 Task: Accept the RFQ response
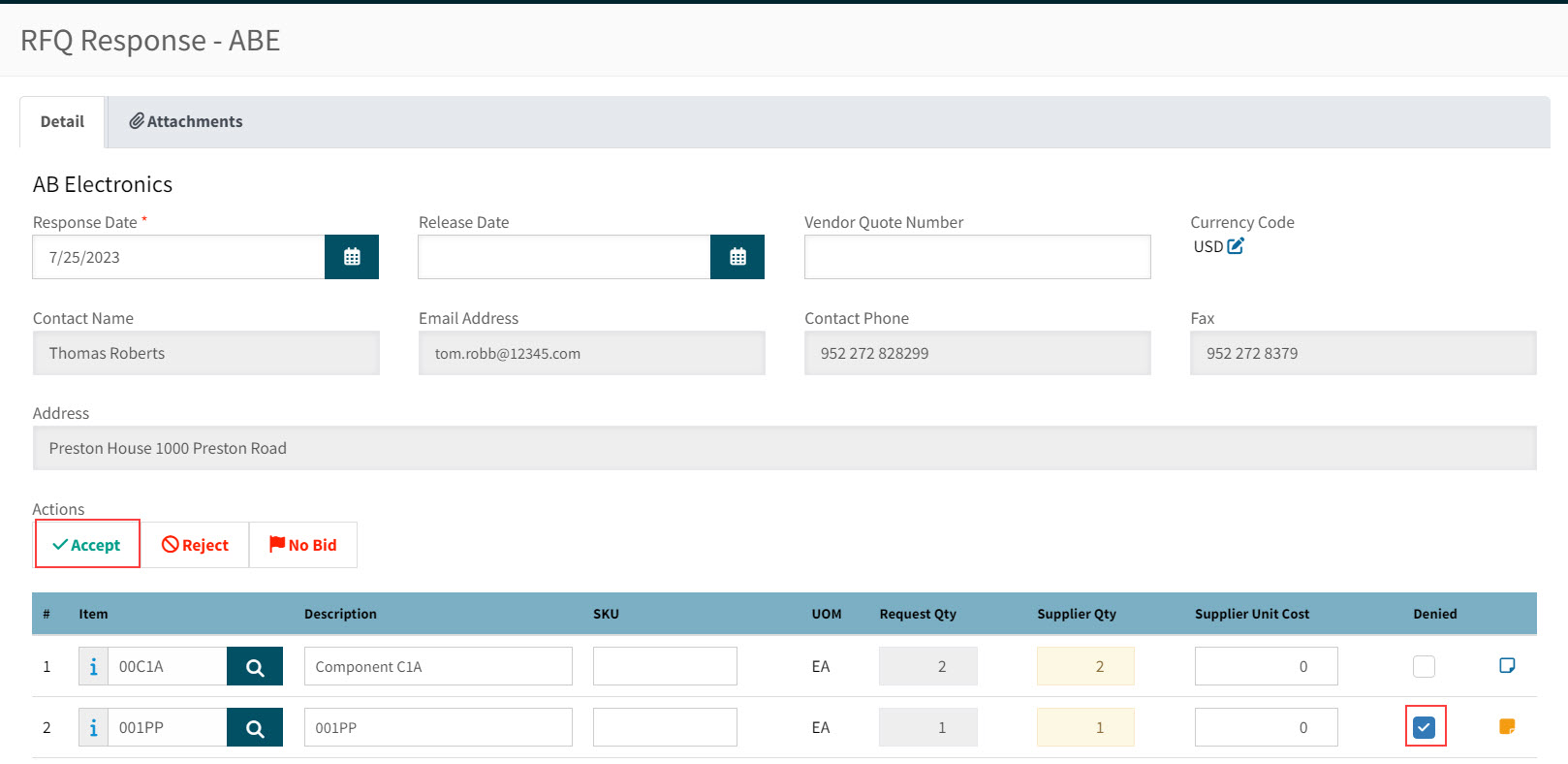click(x=87, y=545)
